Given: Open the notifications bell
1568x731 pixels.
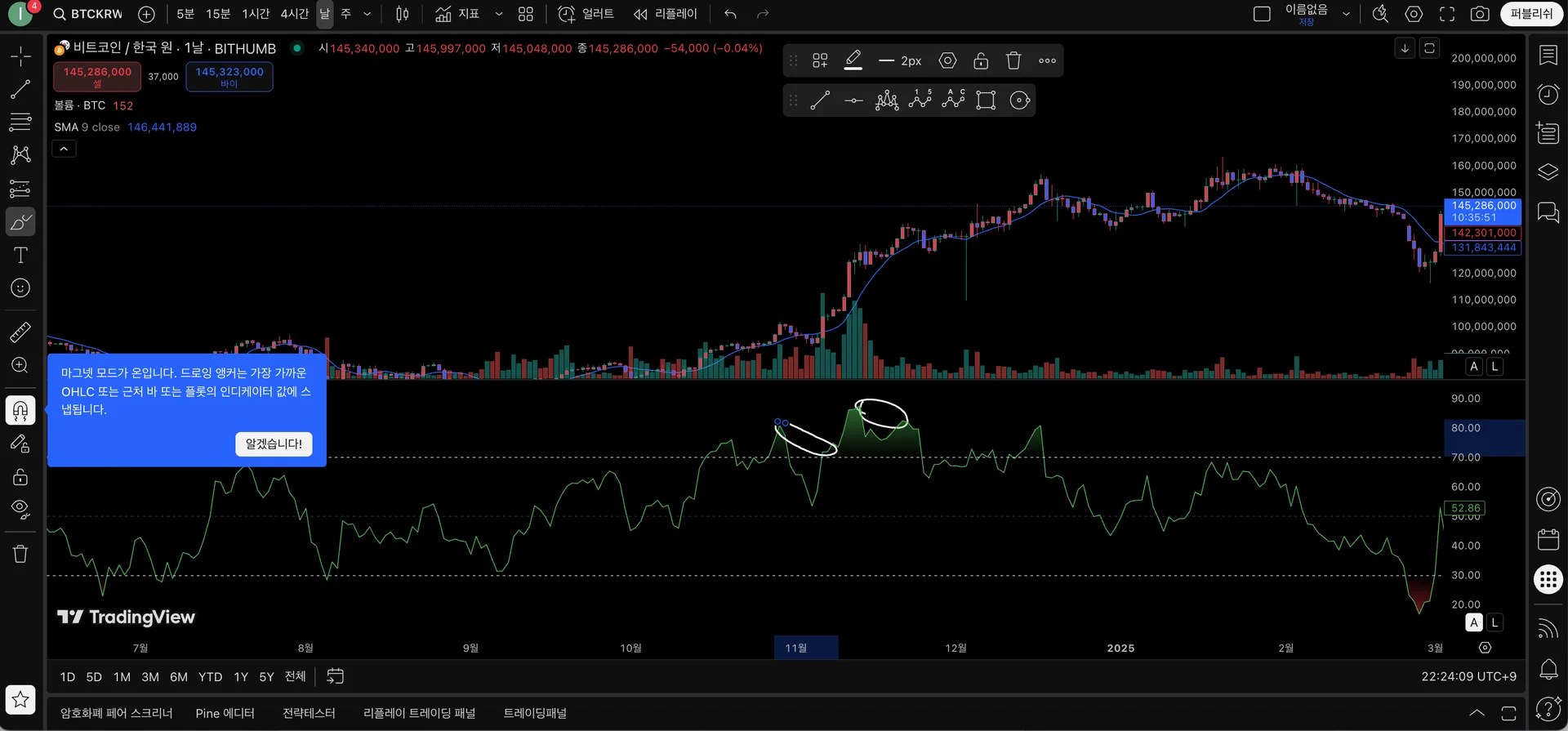Looking at the screenshot, I should coord(1548,670).
